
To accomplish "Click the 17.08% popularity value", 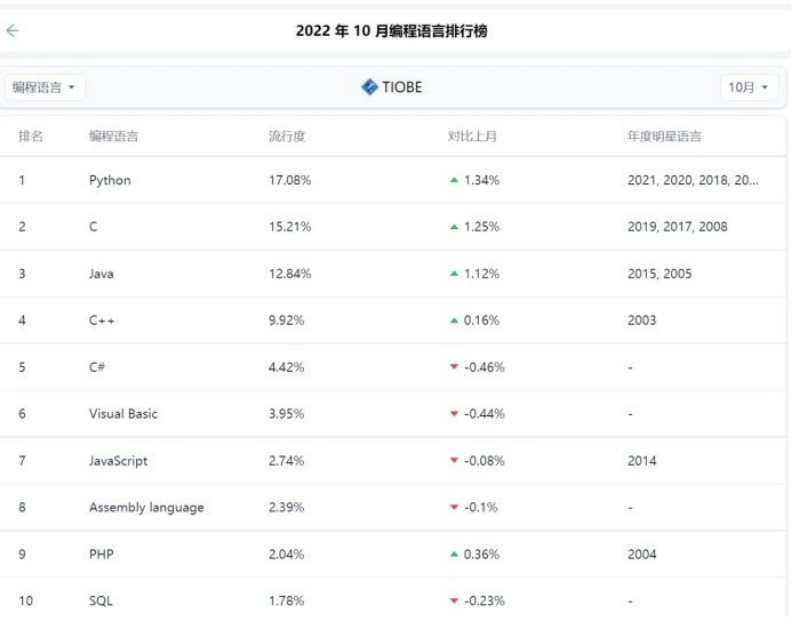I will click(x=290, y=180).
